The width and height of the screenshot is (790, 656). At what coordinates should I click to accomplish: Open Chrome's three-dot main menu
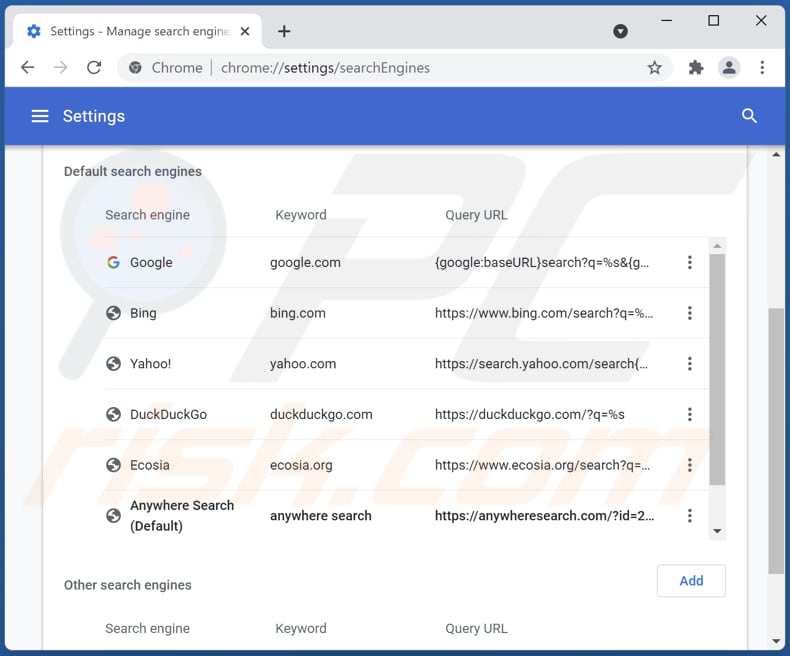(762, 68)
